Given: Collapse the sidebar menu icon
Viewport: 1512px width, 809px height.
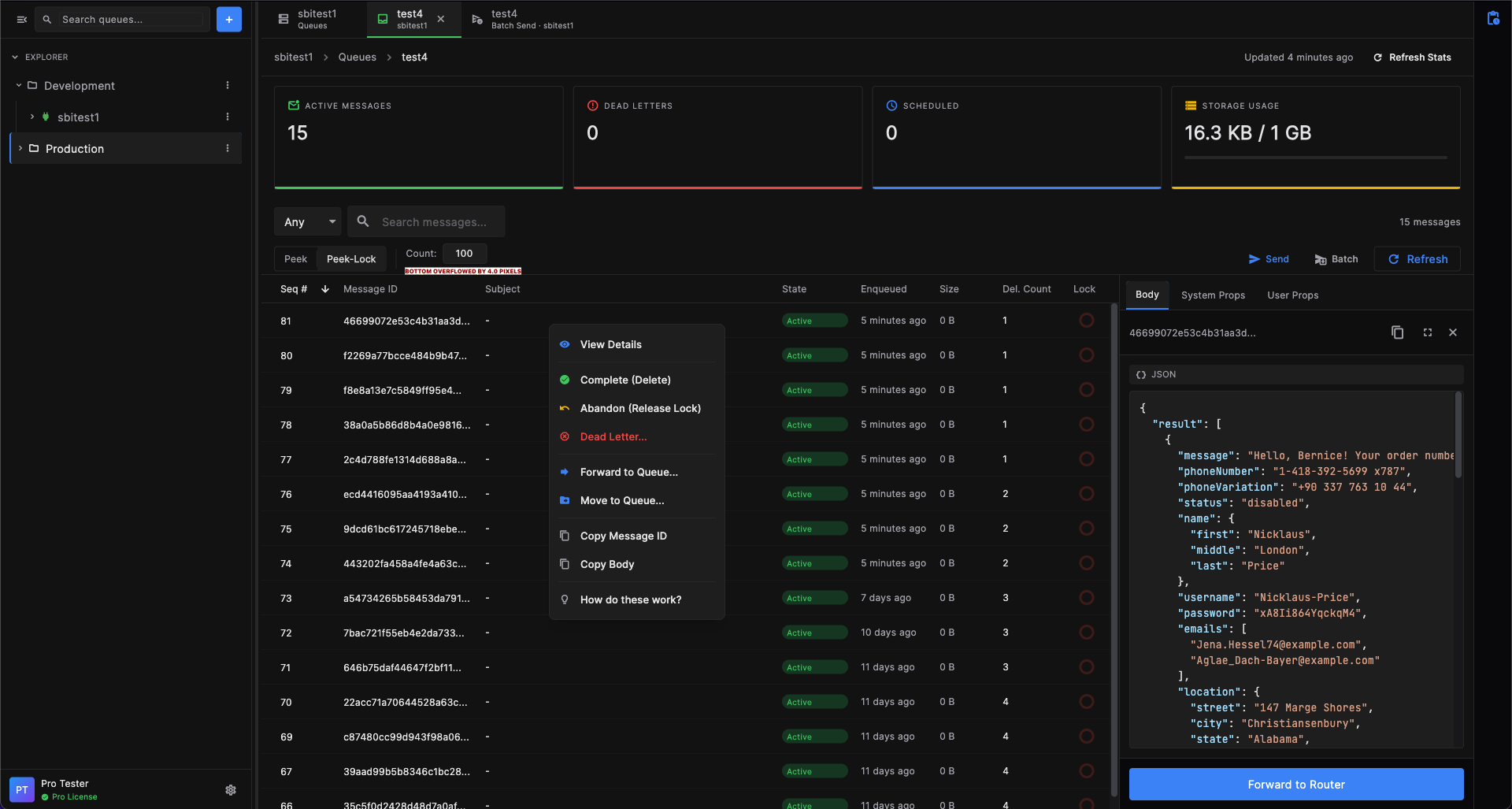Looking at the screenshot, I should pos(22,20).
